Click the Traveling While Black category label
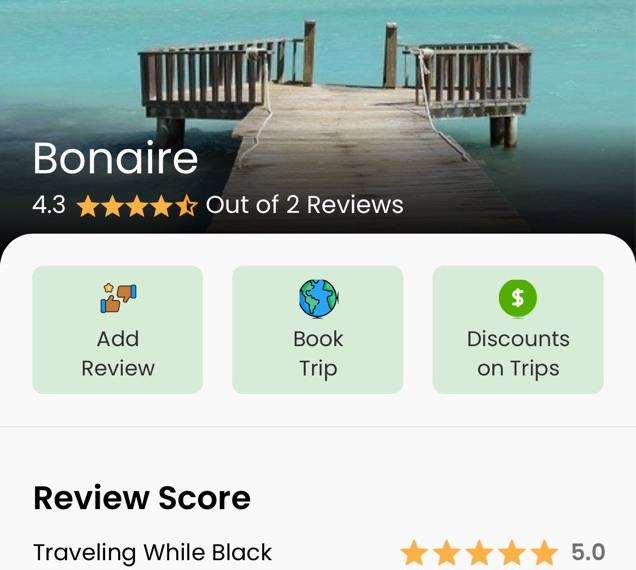The height and width of the screenshot is (570, 636). 152,552
